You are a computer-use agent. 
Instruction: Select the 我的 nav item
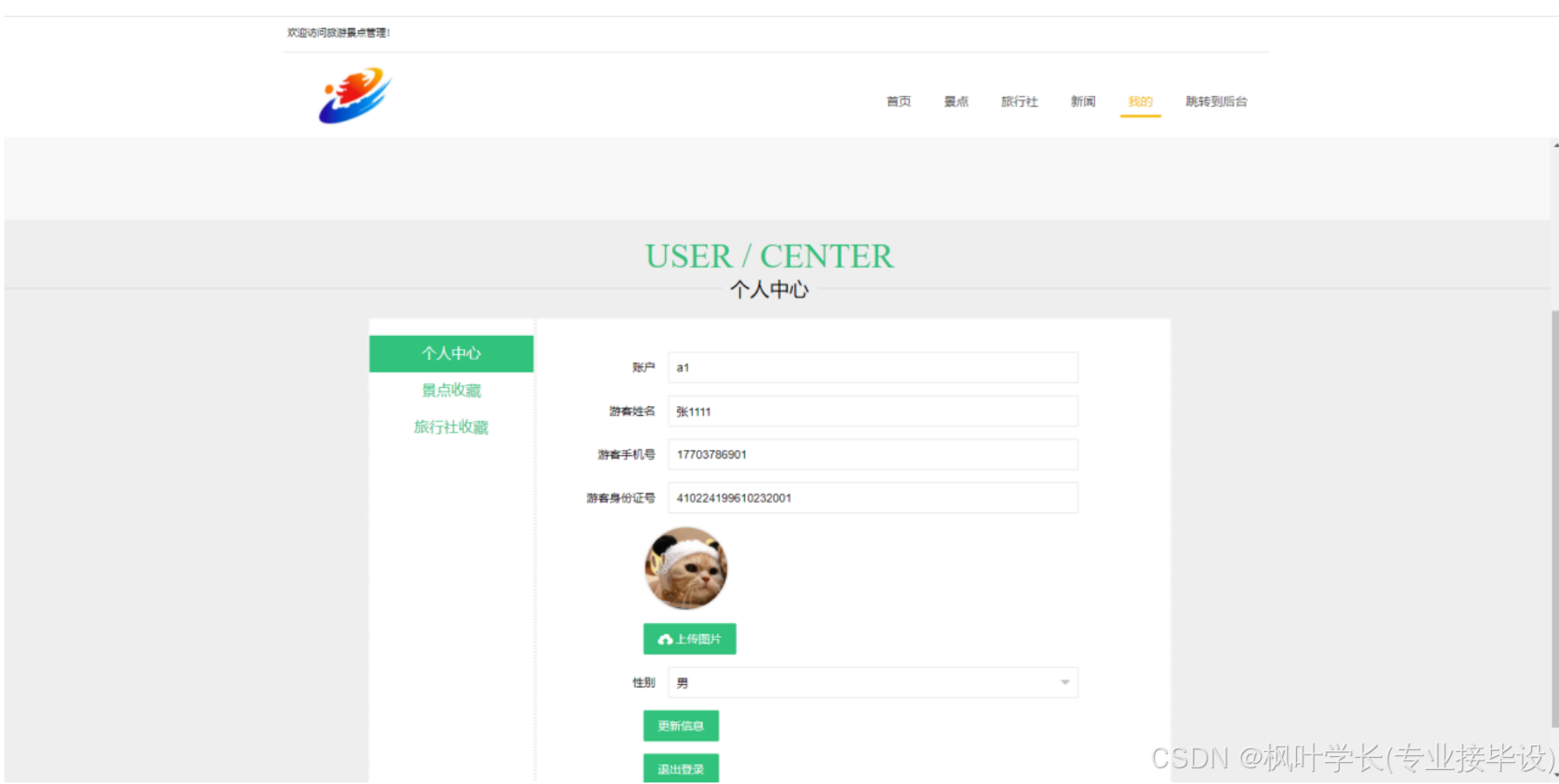(1140, 102)
